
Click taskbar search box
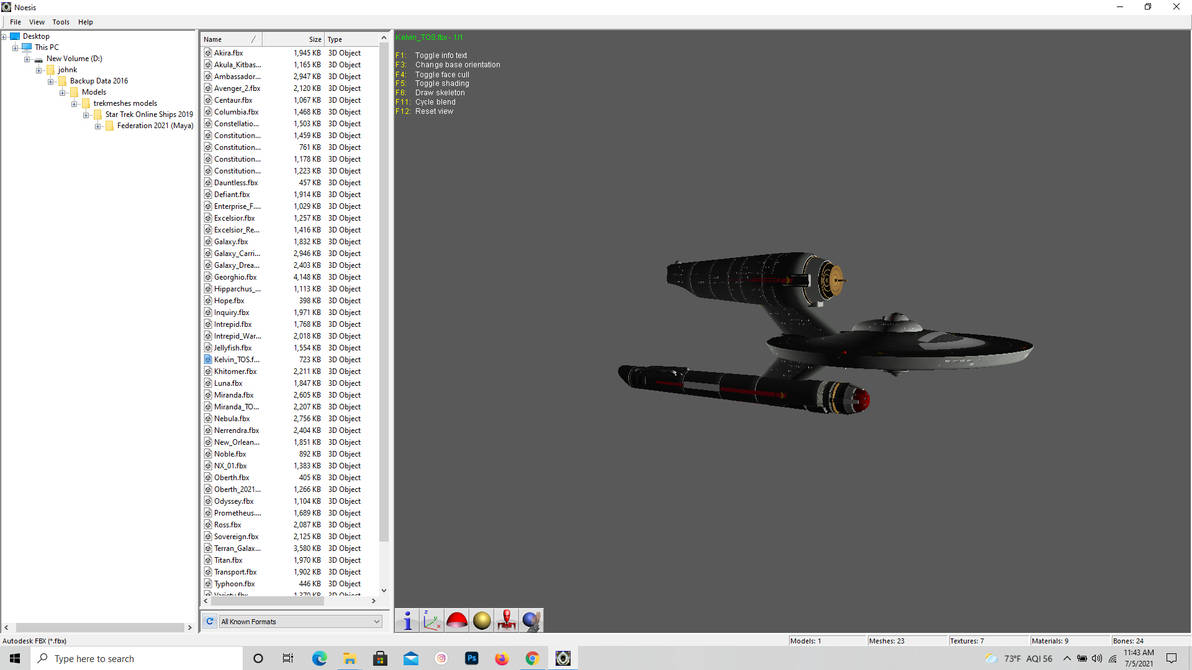[x=136, y=659]
